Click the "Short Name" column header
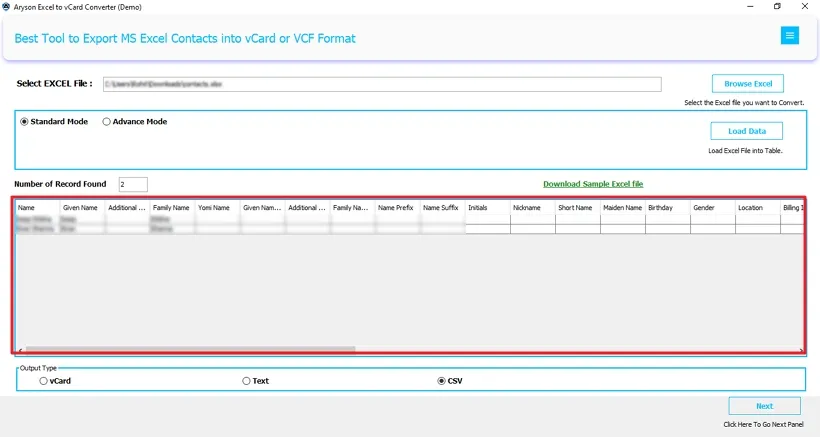 577,208
